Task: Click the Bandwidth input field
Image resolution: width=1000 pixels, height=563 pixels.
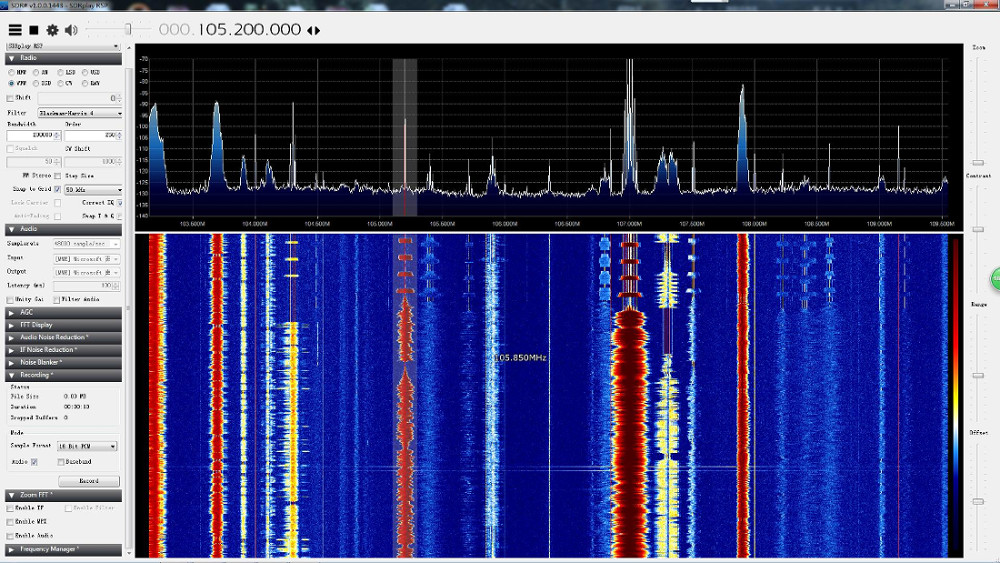Action: coord(33,135)
